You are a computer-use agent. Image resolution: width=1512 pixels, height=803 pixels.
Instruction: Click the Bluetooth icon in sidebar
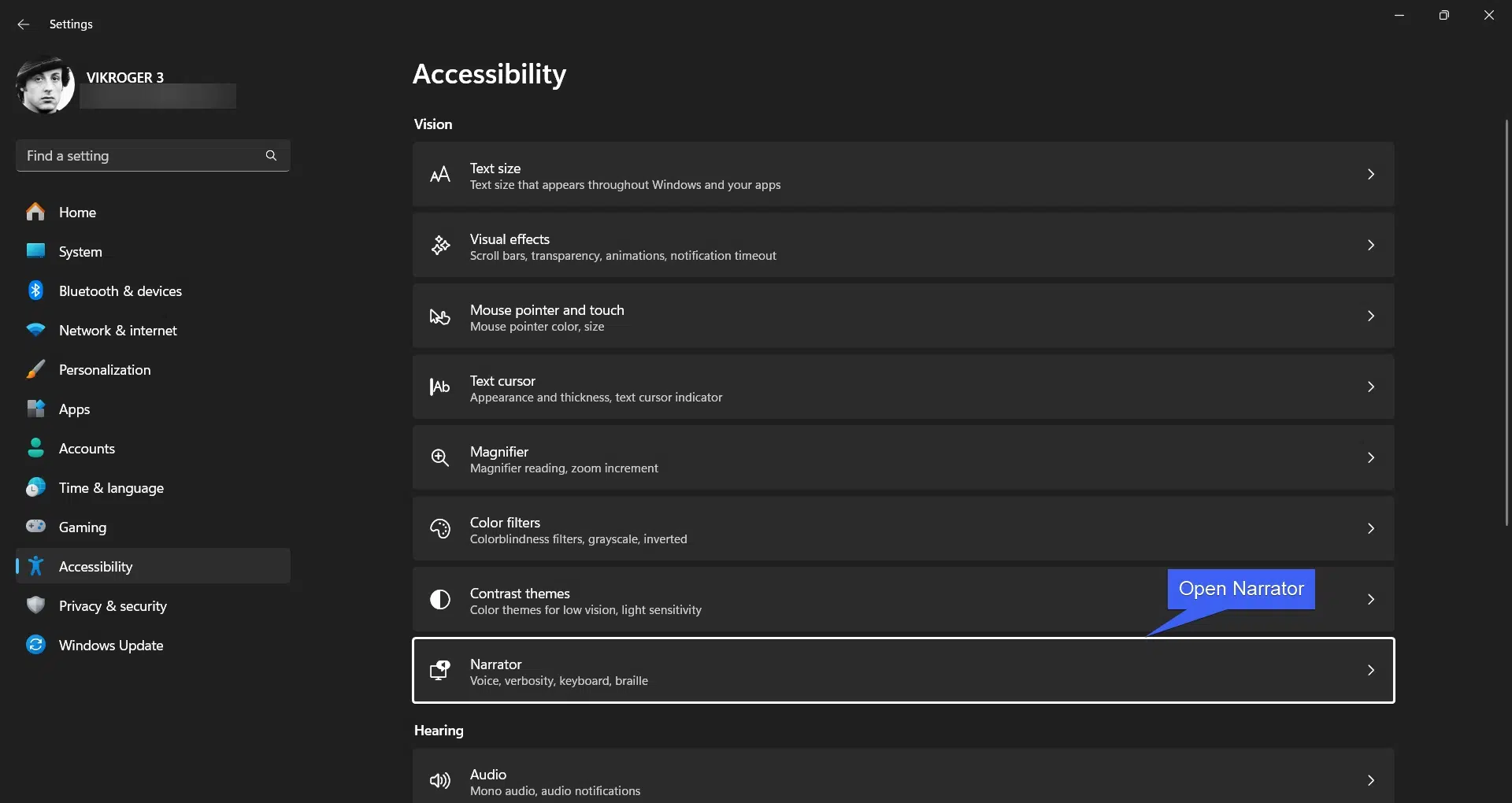[35, 290]
